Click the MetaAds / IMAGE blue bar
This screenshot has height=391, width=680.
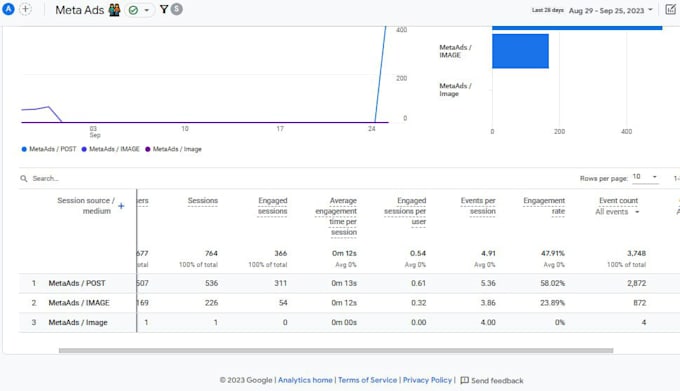pyautogui.click(x=520, y=51)
